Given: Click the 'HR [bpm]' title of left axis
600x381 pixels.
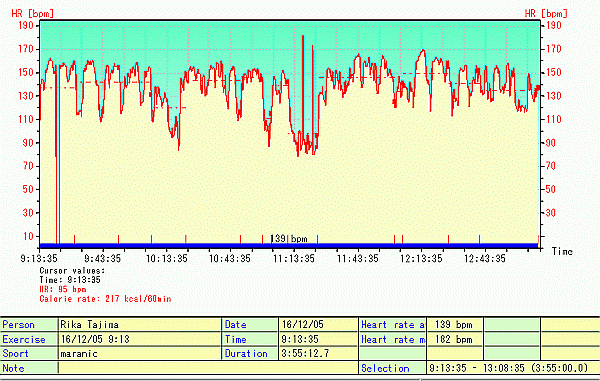Looking at the screenshot, I should tap(33, 13).
